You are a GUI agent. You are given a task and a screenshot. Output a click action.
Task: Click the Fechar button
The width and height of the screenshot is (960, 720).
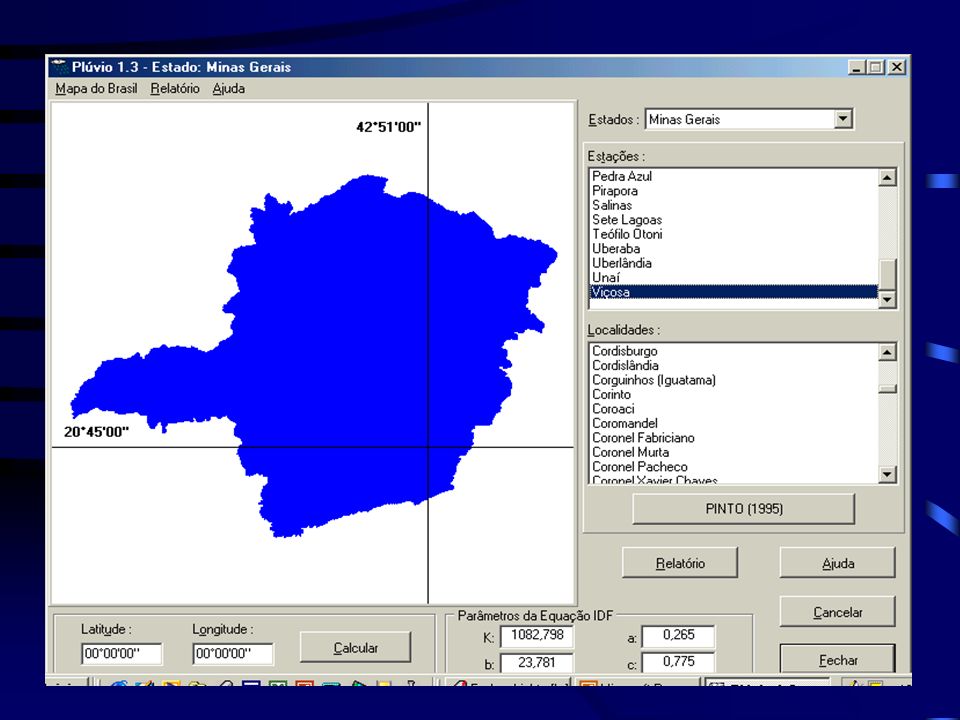click(x=838, y=659)
